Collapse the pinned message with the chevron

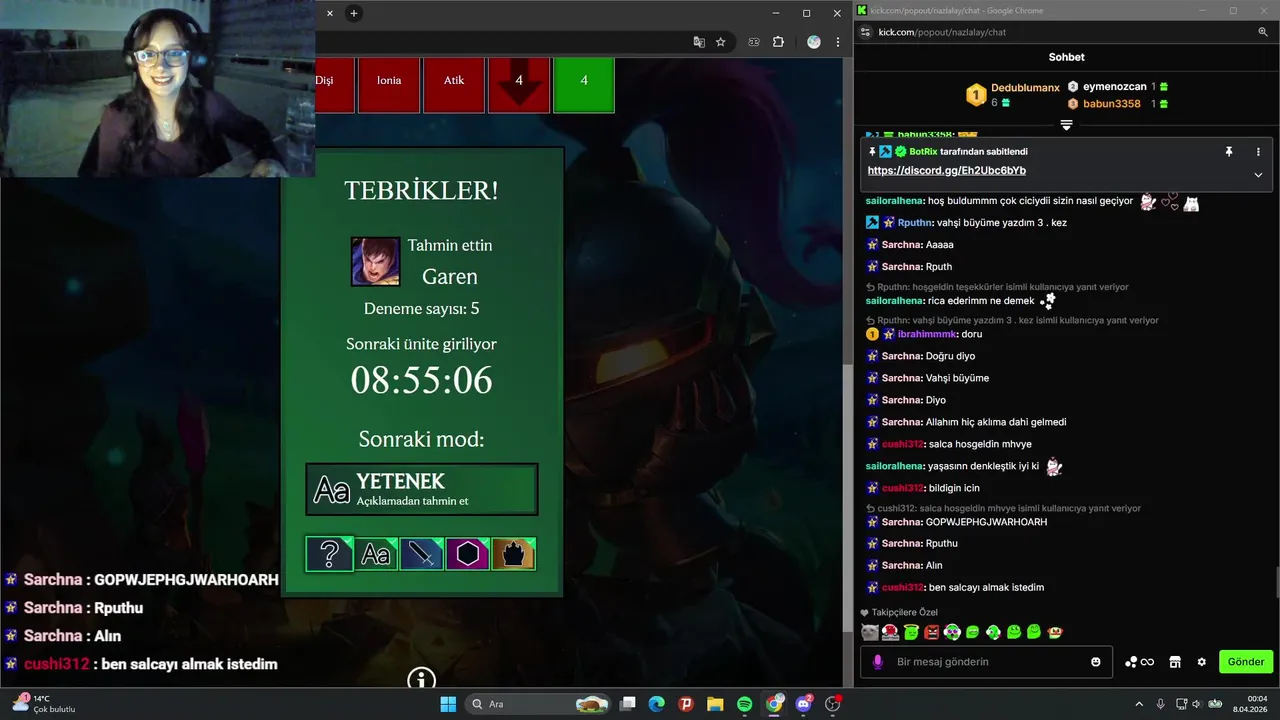pos(1258,174)
